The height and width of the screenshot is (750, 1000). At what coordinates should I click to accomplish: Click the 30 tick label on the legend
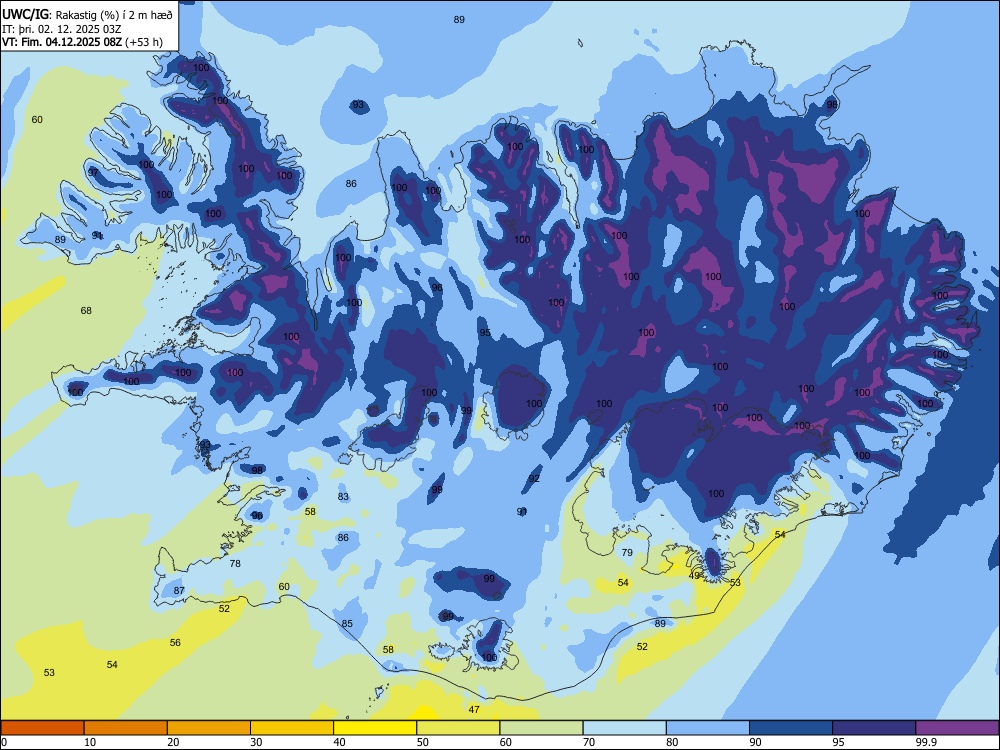[x=256, y=742]
